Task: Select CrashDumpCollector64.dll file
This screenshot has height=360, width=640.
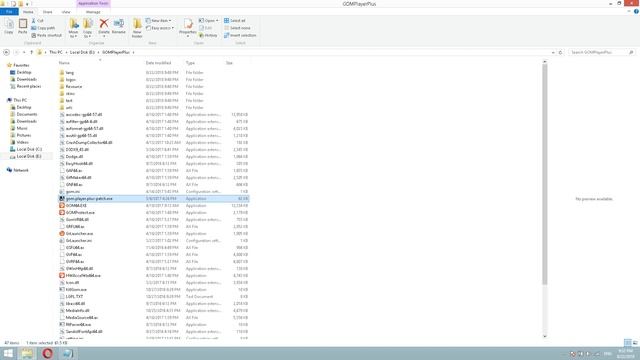Action: (89, 142)
